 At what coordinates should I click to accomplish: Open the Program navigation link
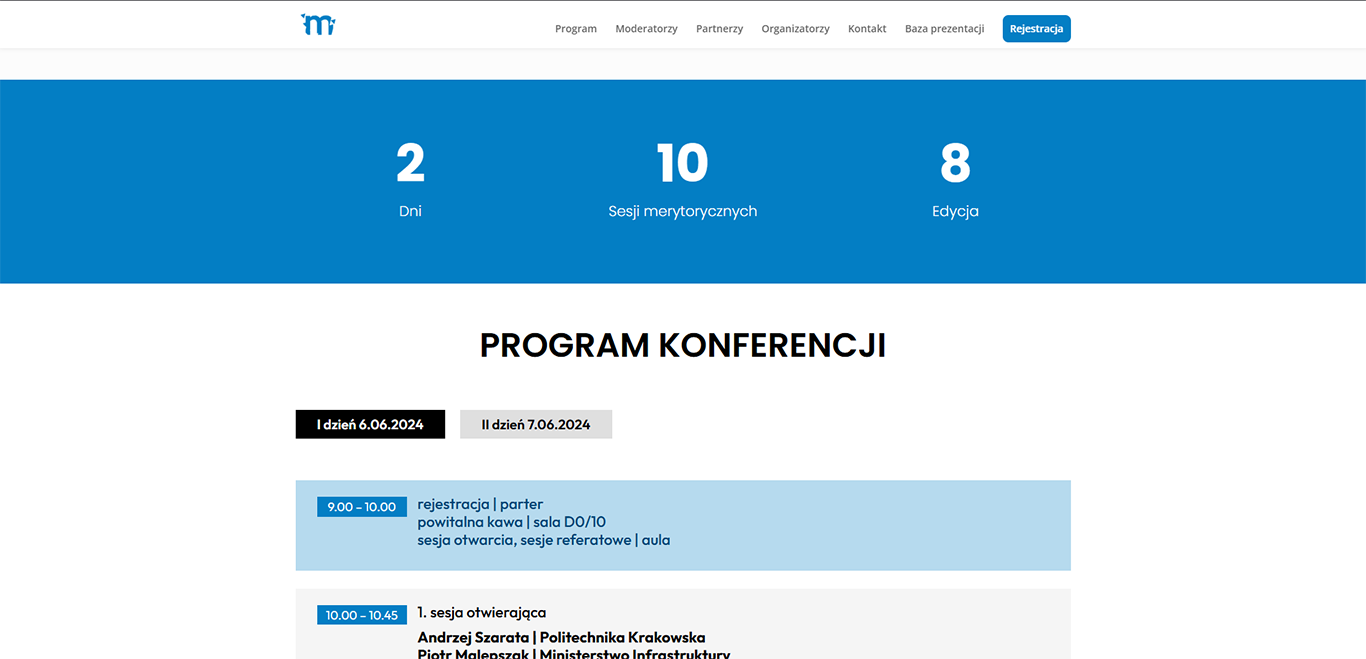(x=576, y=29)
